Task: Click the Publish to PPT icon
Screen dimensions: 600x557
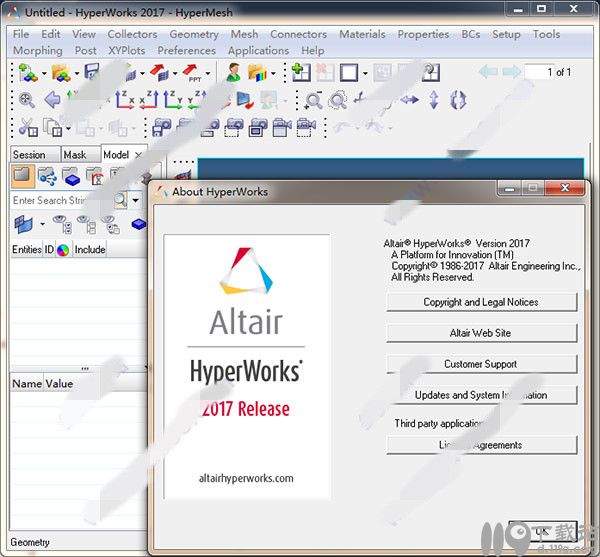Action: pos(192,72)
